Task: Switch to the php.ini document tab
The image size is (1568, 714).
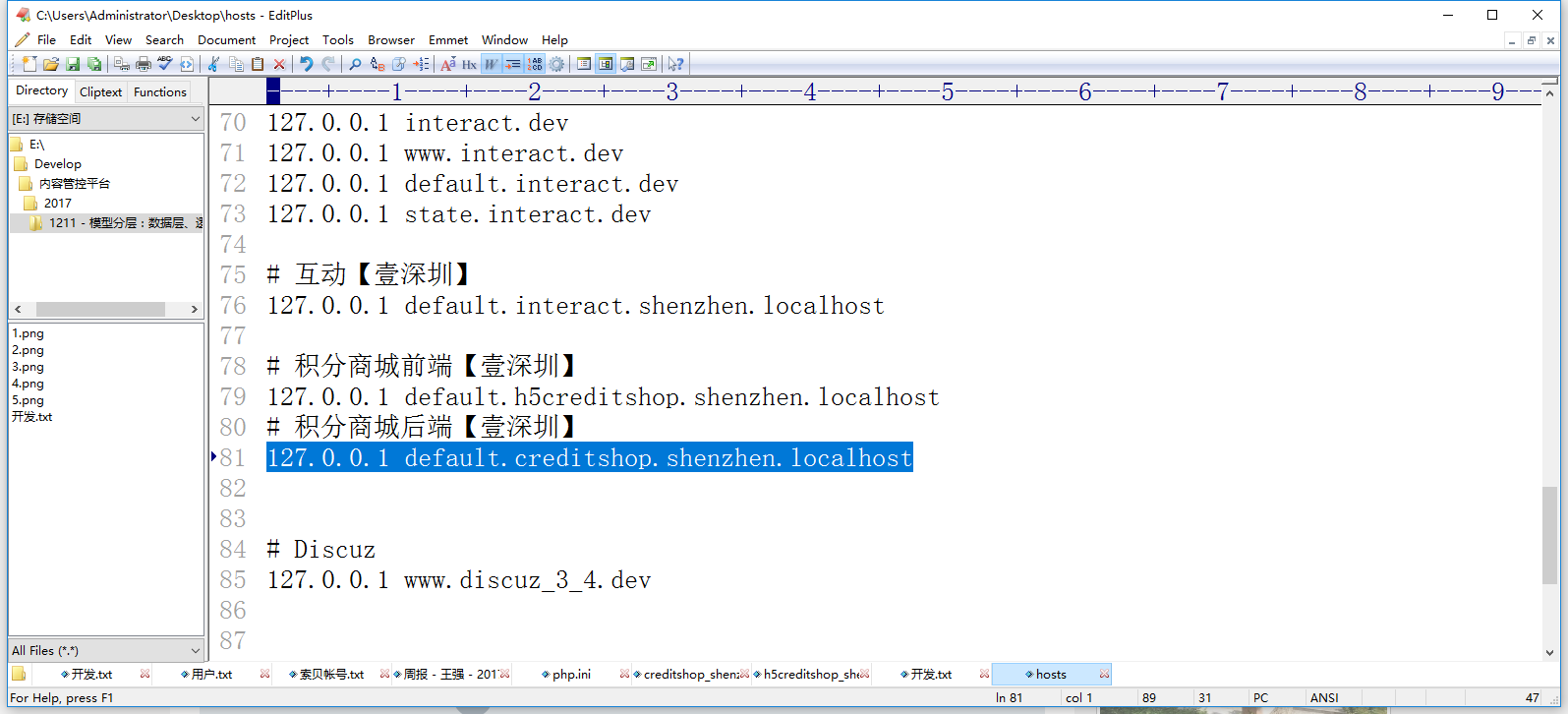Action: 571,675
